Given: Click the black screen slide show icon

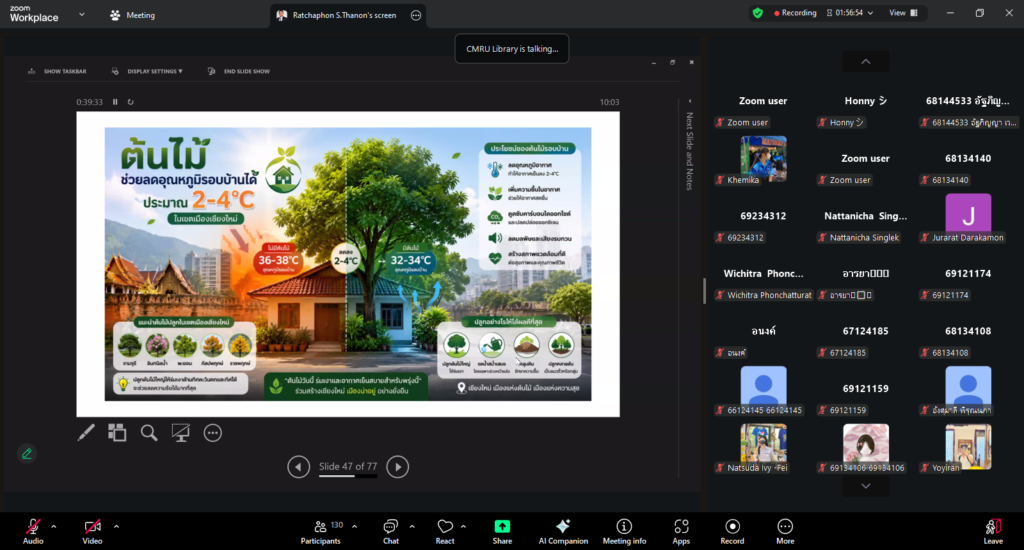Looking at the screenshot, I should tap(180, 432).
